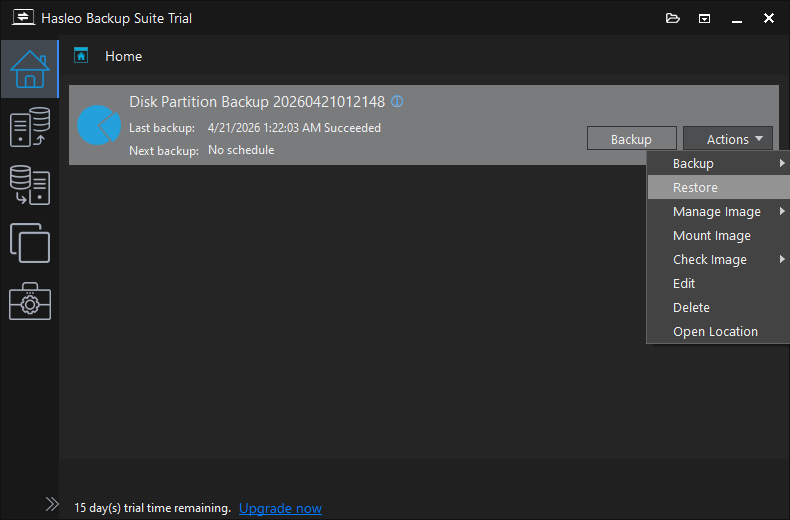Viewport: 790px width, 520px height.
Task: Choose Delete from the Actions menu
Action: click(718, 307)
